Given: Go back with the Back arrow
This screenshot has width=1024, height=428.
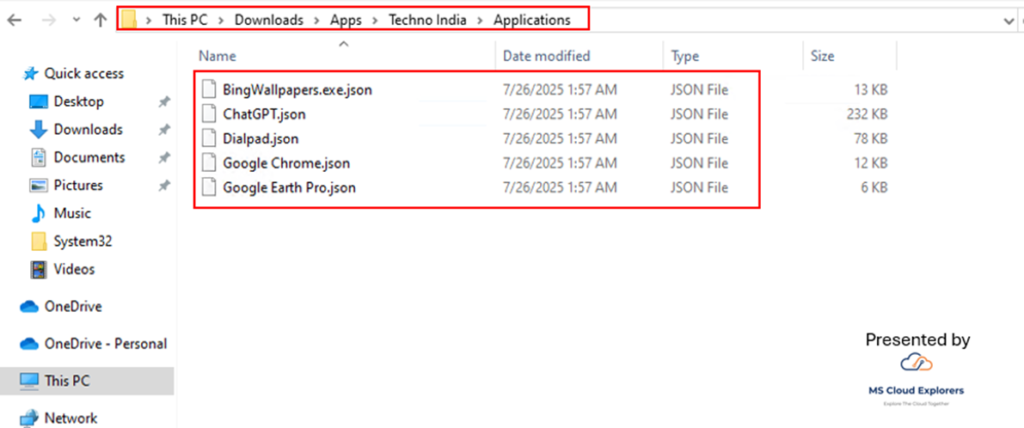Looking at the screenshot, I should pyautogui.click(x=14, y=20).
